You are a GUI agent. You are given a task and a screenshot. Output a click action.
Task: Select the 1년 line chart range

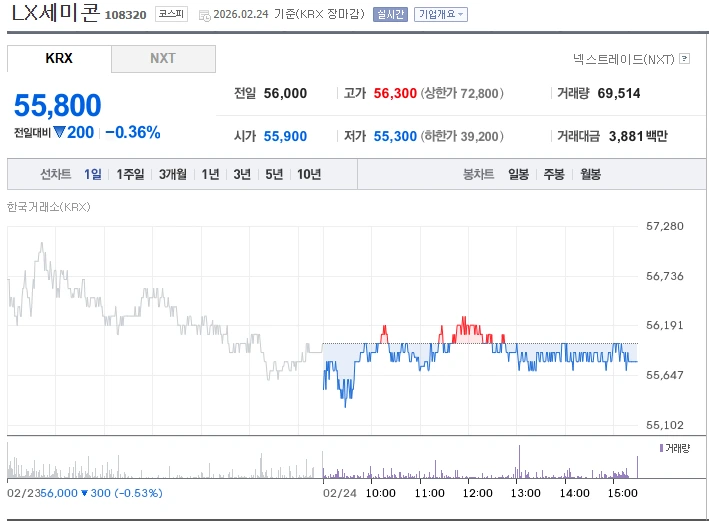210,174
